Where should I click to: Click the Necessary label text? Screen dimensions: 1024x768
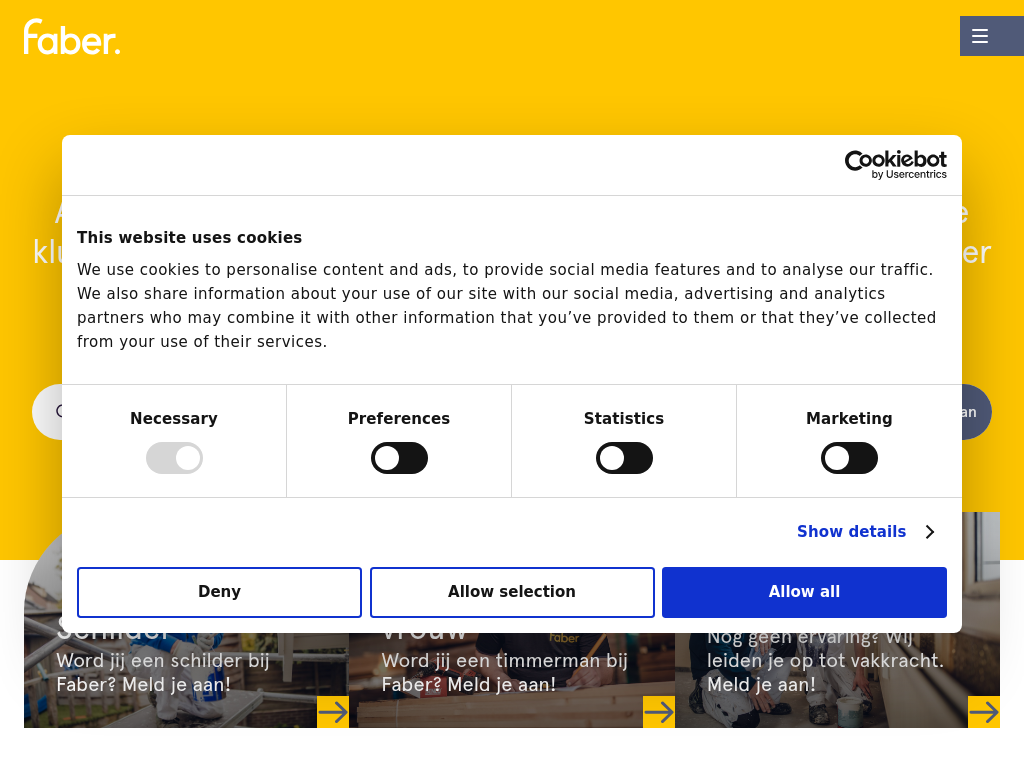tap(174, 419)
